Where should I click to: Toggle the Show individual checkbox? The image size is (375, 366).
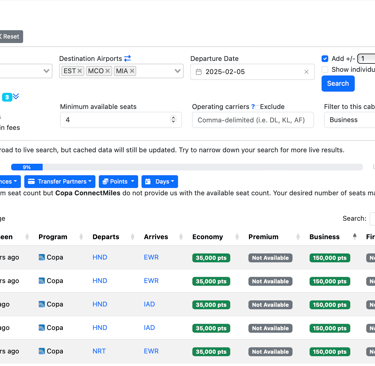pyautogui.click(x=325, y=70)
